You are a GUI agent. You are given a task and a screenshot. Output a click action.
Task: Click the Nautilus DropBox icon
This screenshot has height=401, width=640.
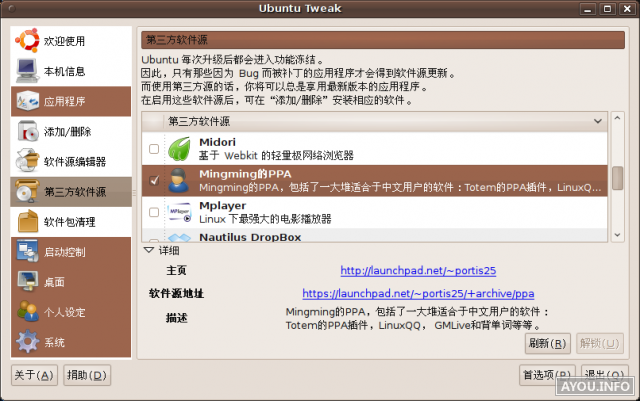(179, 237)
